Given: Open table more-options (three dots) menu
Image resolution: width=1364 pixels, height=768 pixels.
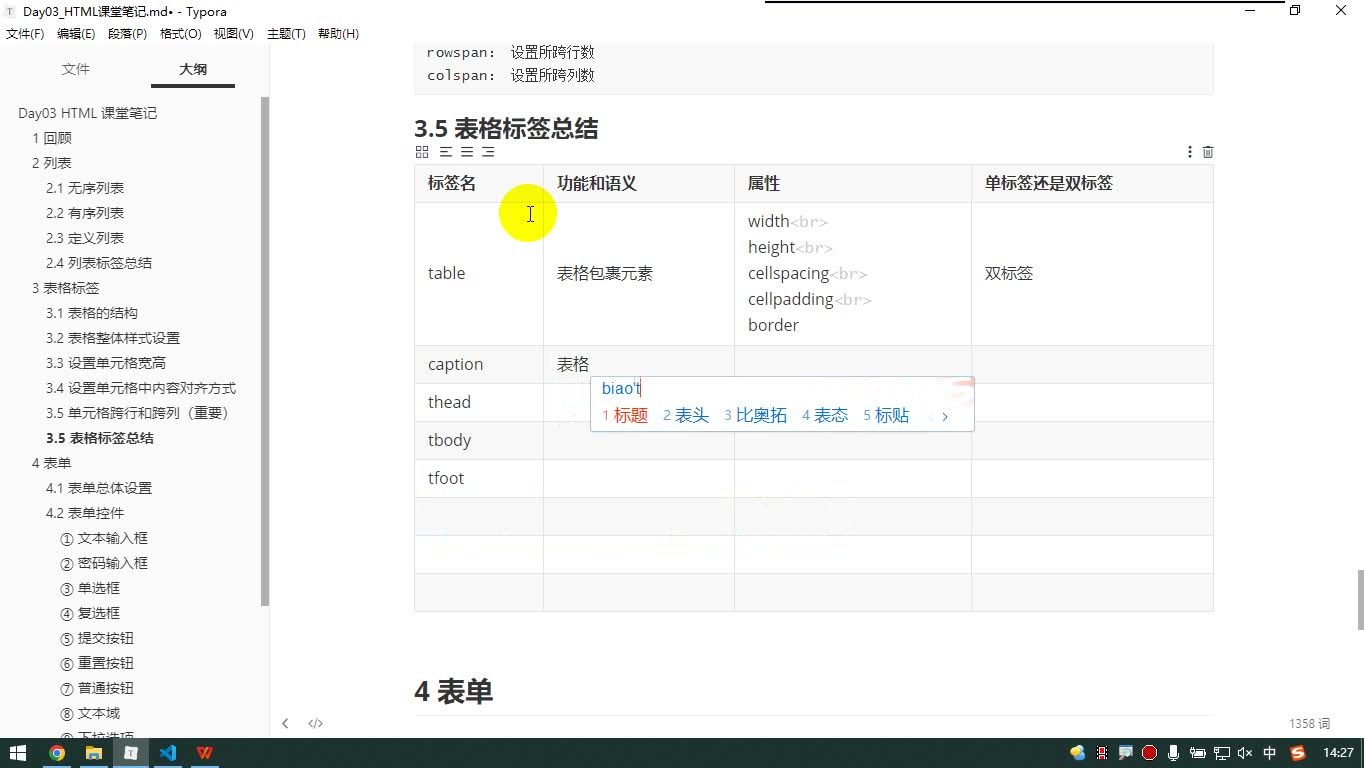Looking at the screenshot, I should 1189,152.
